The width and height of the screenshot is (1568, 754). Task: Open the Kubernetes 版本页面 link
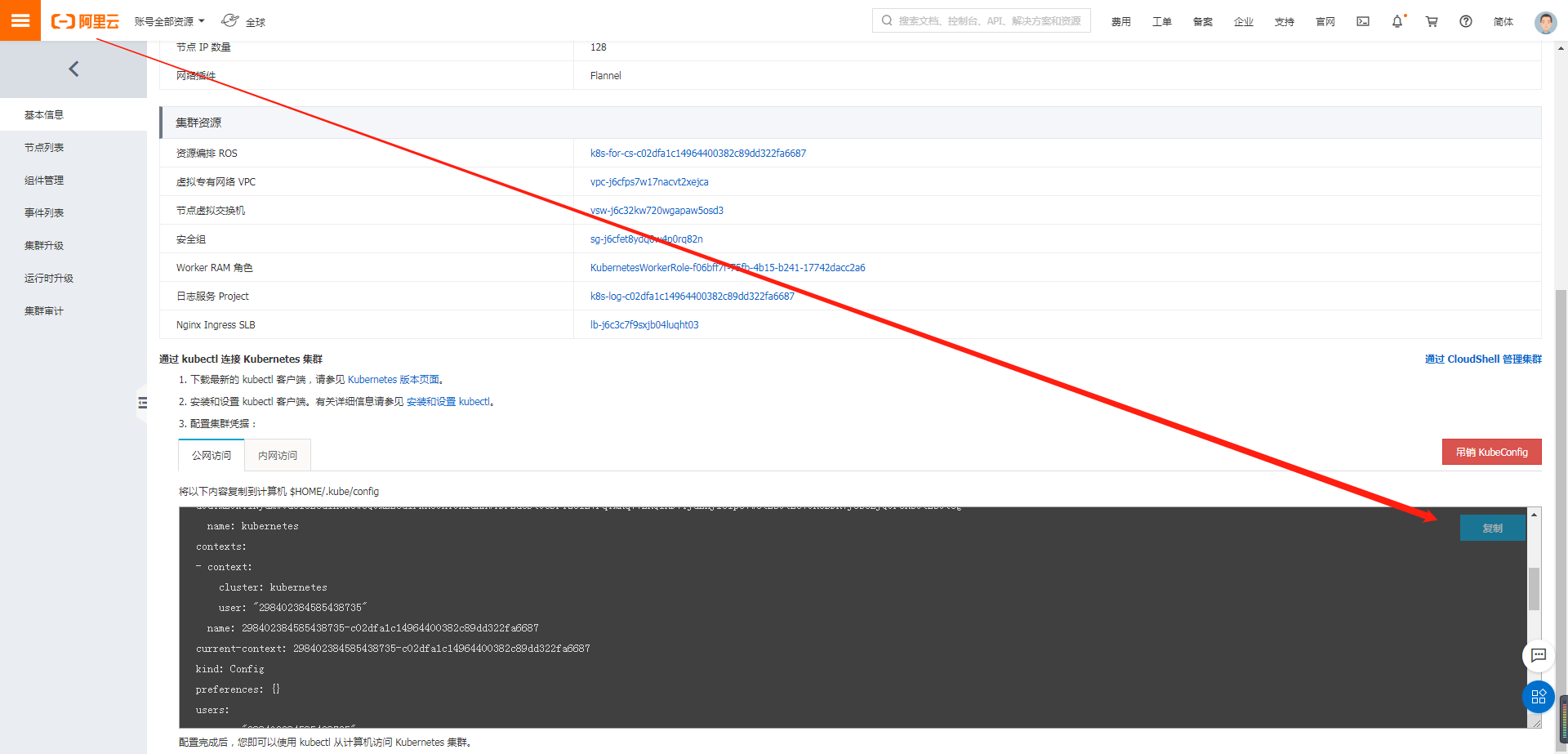394,380
